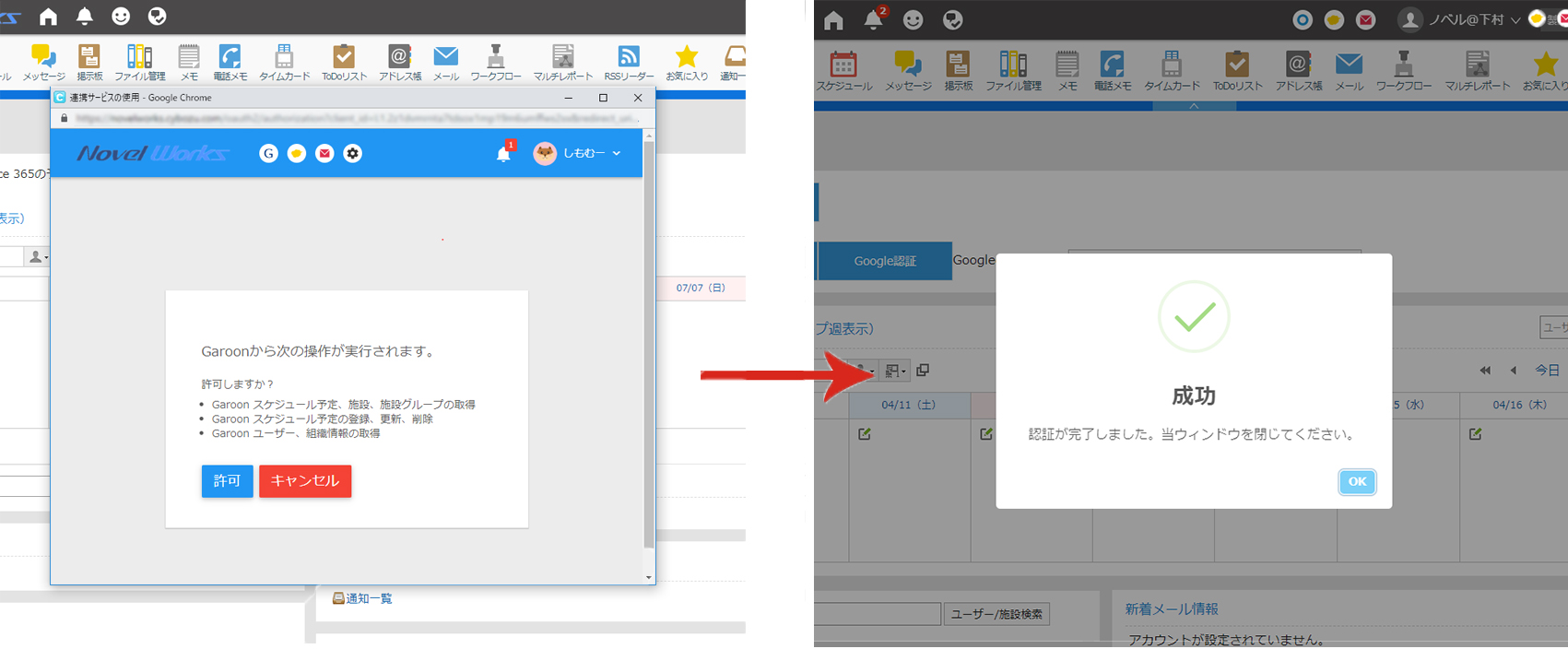Click edit icon under 04/11 (土) column
The width and height of the screenshot is (1568, 649).
coord(865,433)
